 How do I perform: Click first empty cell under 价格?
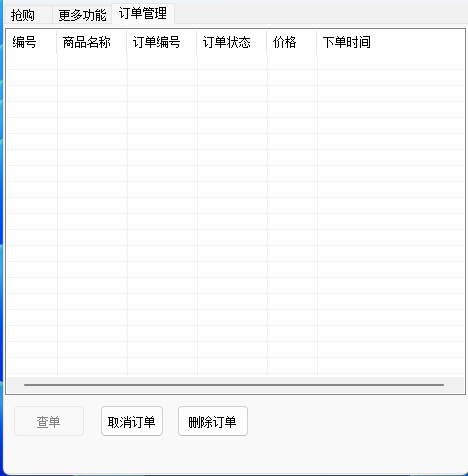(x=292, y=62)
